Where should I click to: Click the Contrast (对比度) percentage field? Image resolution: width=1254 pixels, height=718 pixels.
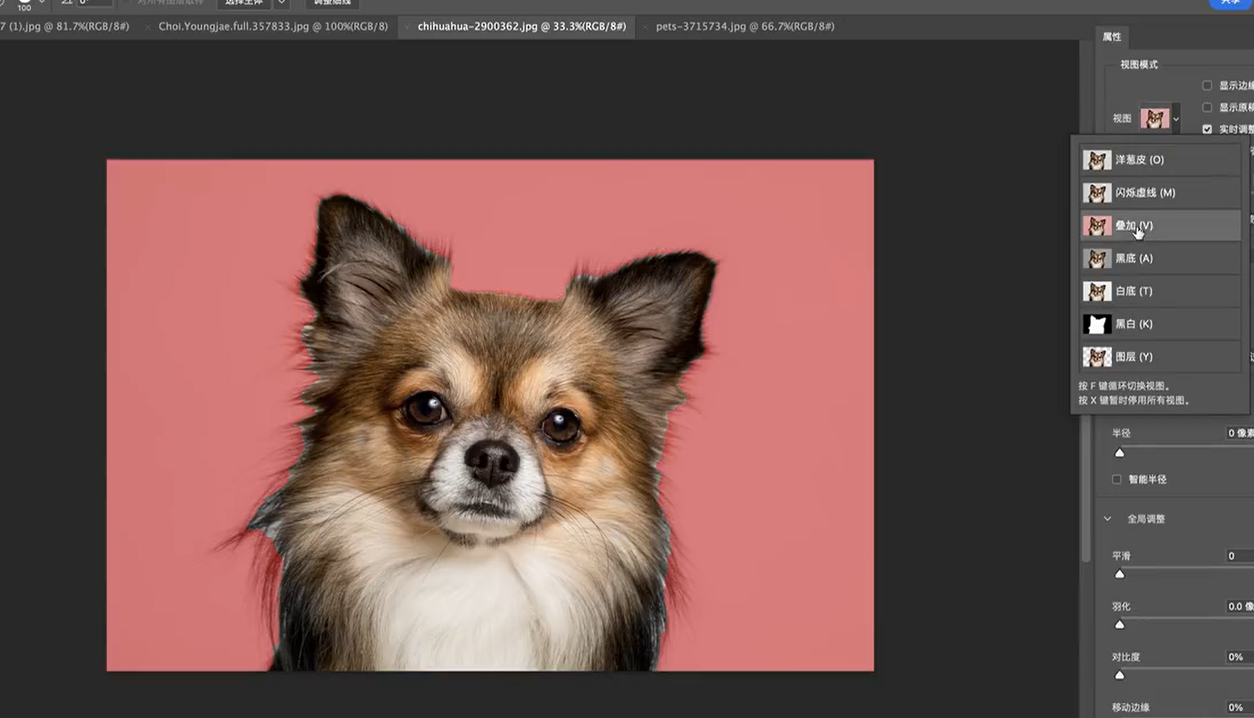point(1239,657)
